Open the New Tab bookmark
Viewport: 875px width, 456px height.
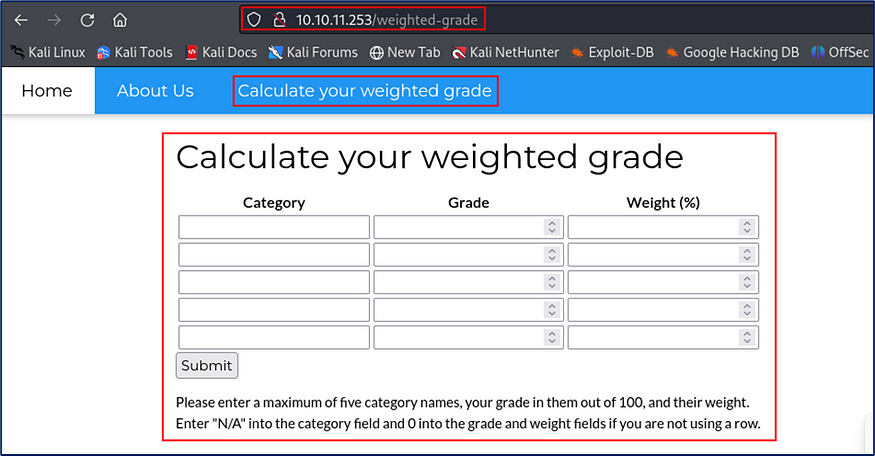point(405,52)
